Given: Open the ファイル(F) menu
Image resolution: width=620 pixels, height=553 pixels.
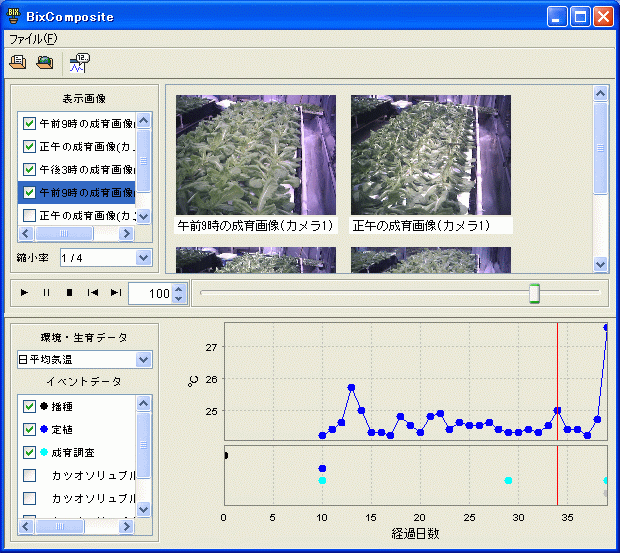Looking at the screenshot, I should pos(33,39).
